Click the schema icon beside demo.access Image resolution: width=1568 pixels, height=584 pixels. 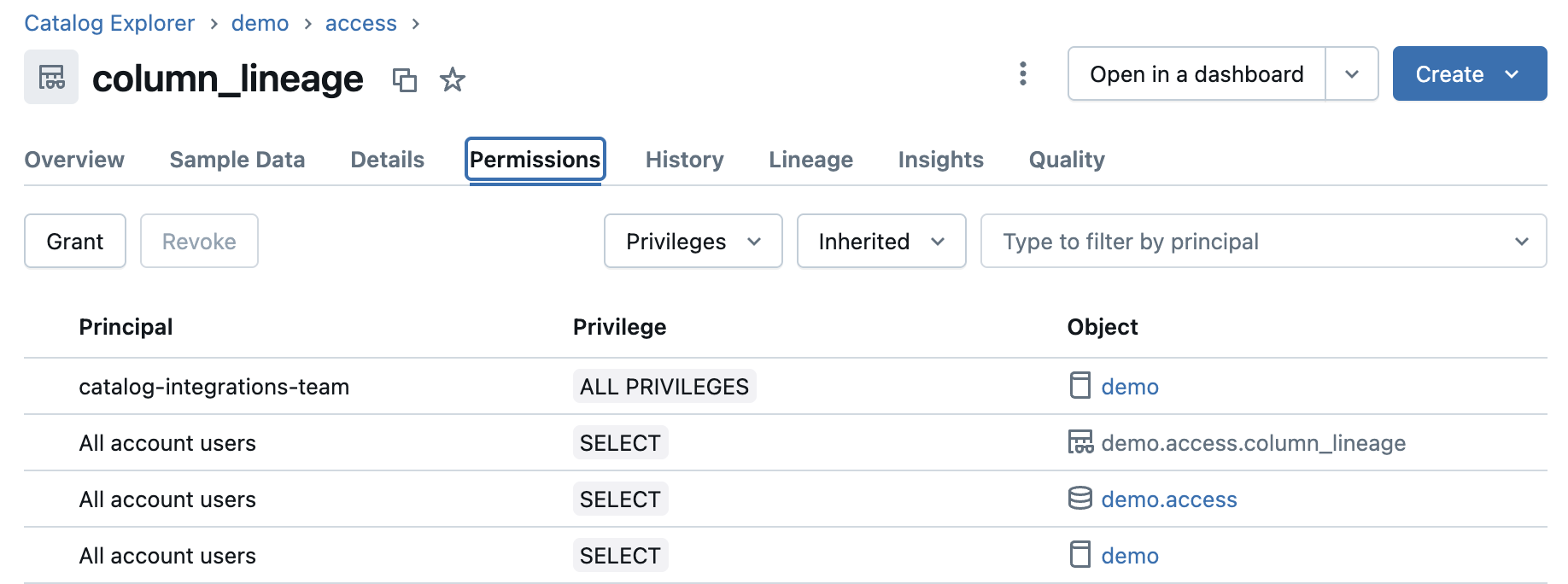click(x=1079, y=499)
